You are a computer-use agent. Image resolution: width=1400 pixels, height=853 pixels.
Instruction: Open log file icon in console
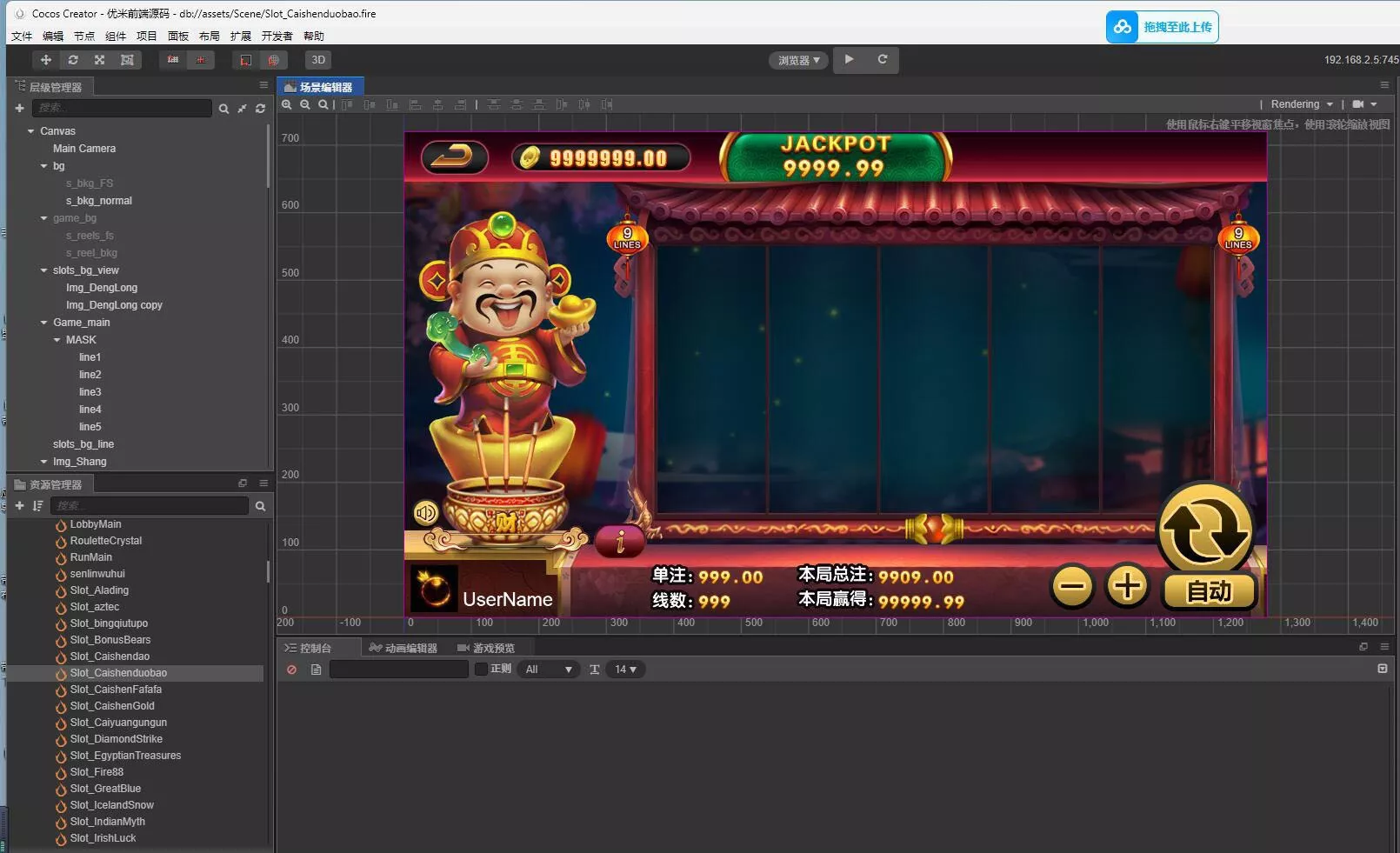(316, 670)
